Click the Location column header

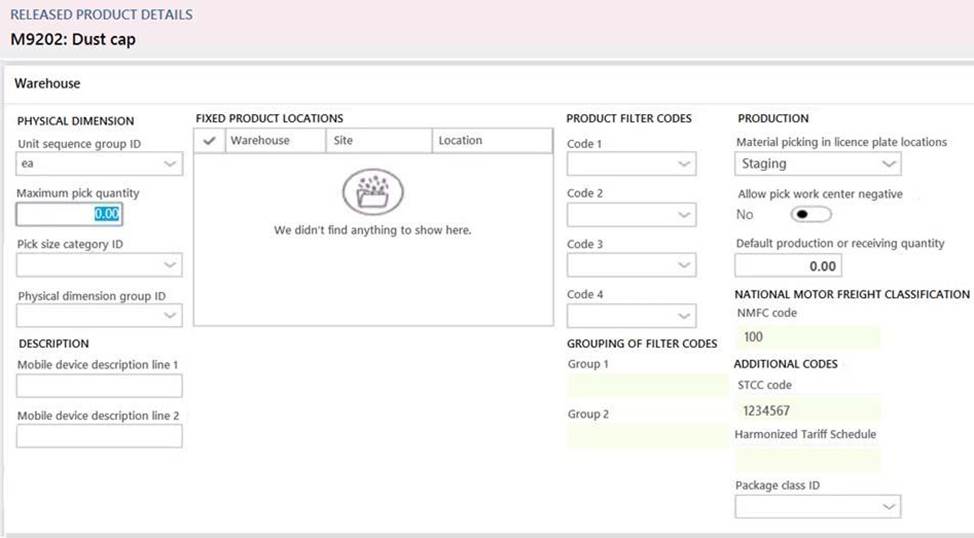pos(460,141)
